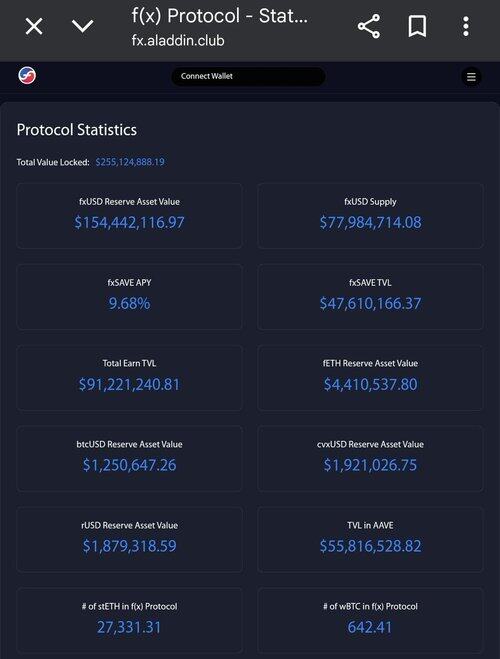Viewport: 500px width, 659px height.
Task: Tap the TVL in AAVE card
Action: (x=370, y=539)
